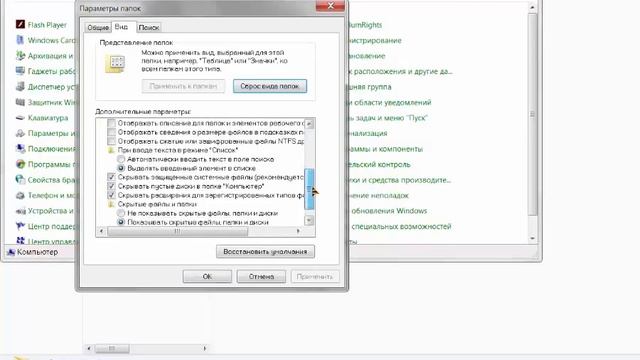
Task: Open the Центр поддержки flag icon
Action: 20,226
